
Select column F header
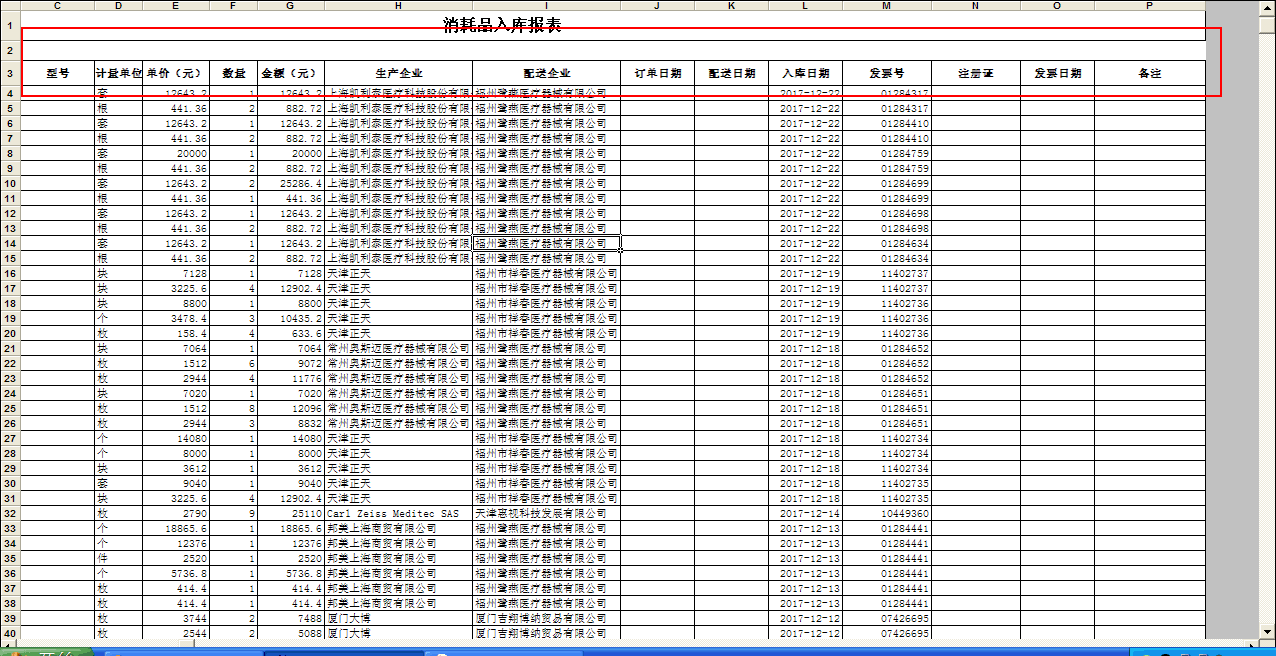coord(233,6)
